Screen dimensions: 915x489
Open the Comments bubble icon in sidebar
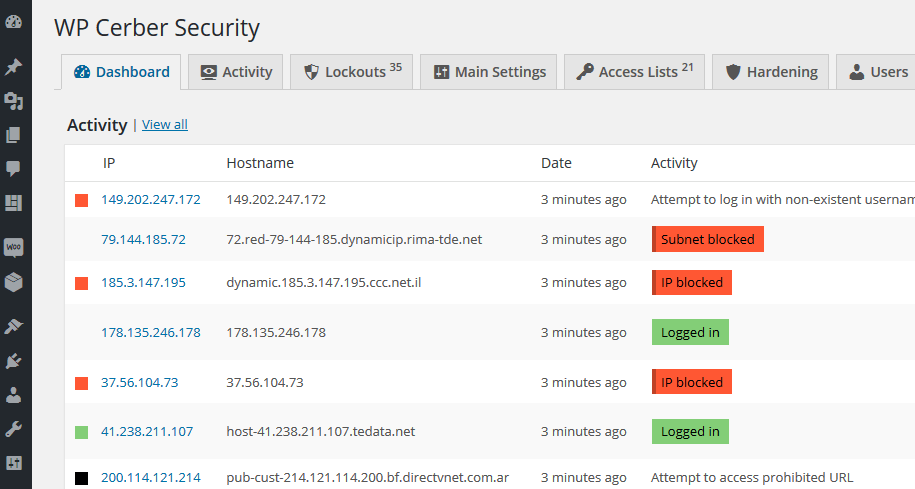tap(13, 169)
